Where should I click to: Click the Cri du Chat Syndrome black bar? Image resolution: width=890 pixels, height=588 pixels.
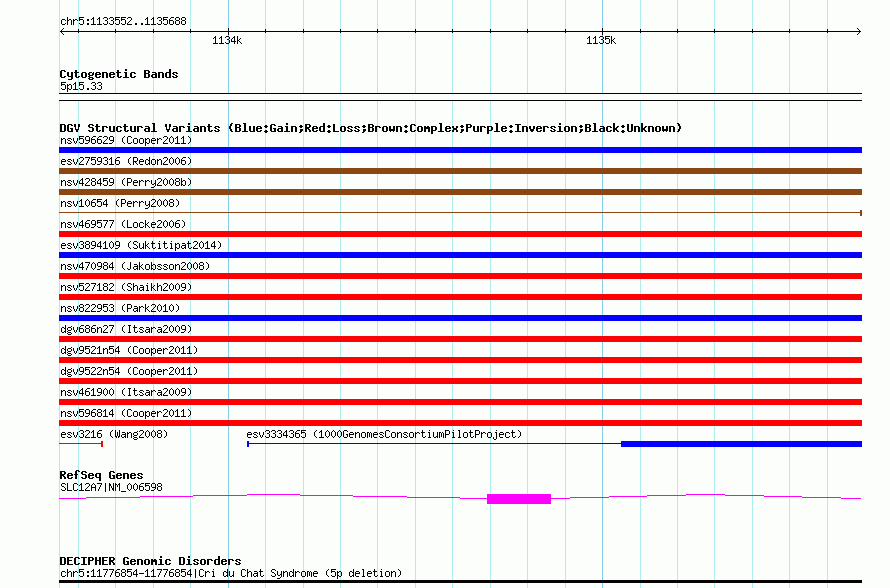point(460,582)
